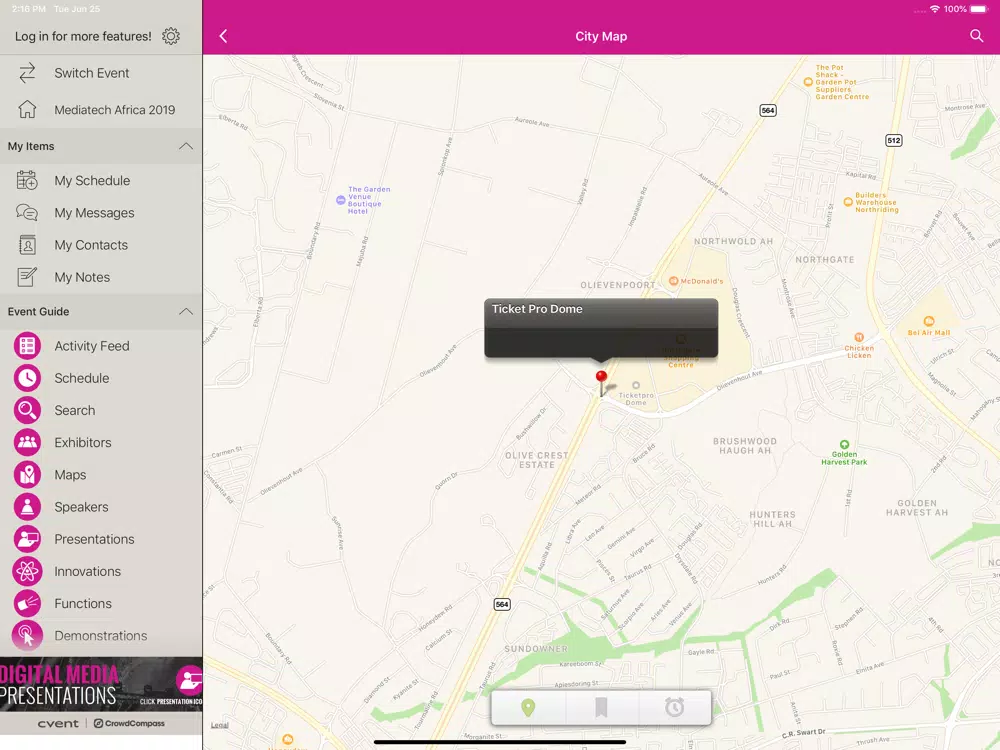
Task: Tap the My Notes pencil icon
Action: [x=27, y=277]
